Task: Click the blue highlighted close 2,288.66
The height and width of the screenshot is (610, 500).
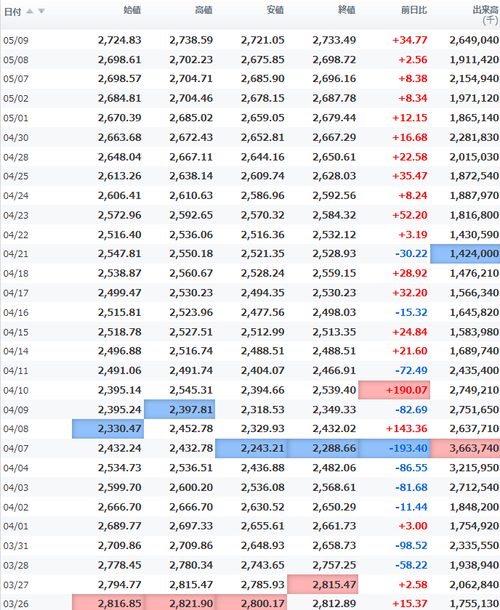Action: [x=323, y=448]
